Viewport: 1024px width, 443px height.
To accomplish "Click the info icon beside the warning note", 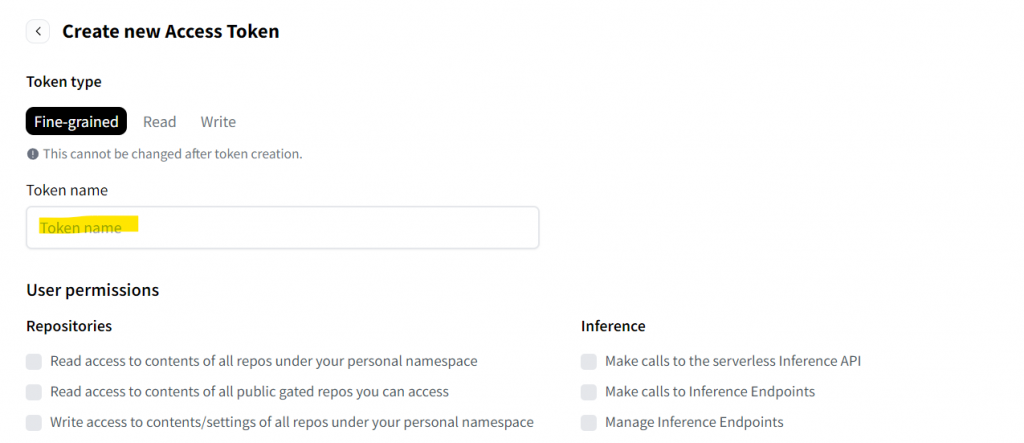I will pyautogui.click(x=33, y=154).
